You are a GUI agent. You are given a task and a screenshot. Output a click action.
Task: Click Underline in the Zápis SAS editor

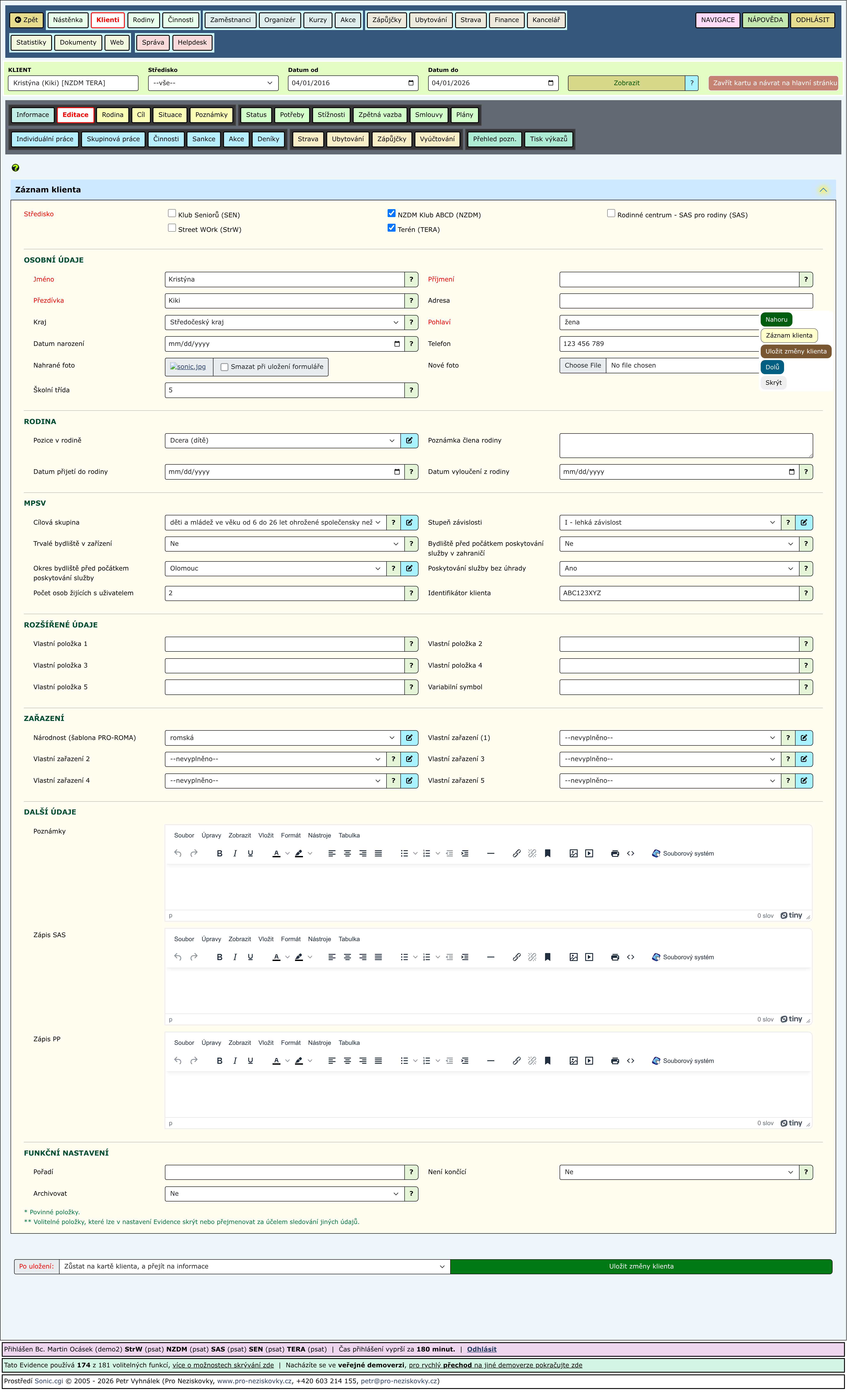pos(250,957)
